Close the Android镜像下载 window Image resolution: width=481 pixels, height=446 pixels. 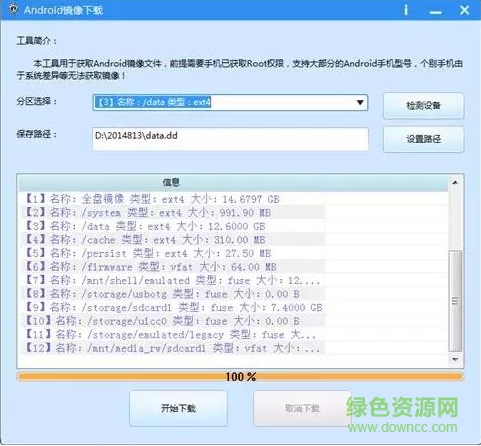pos(464,10)
